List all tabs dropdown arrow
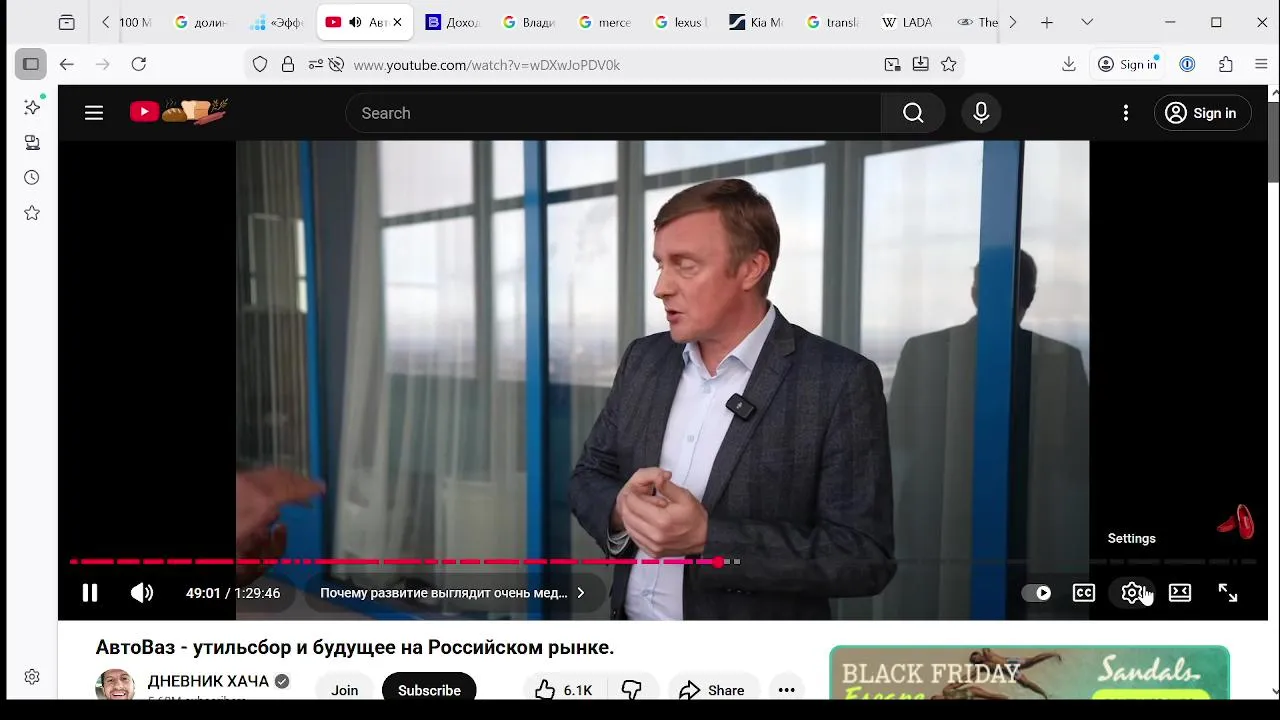The image size is (1280, 720). pyautogui.click(x=1087, y=22)
